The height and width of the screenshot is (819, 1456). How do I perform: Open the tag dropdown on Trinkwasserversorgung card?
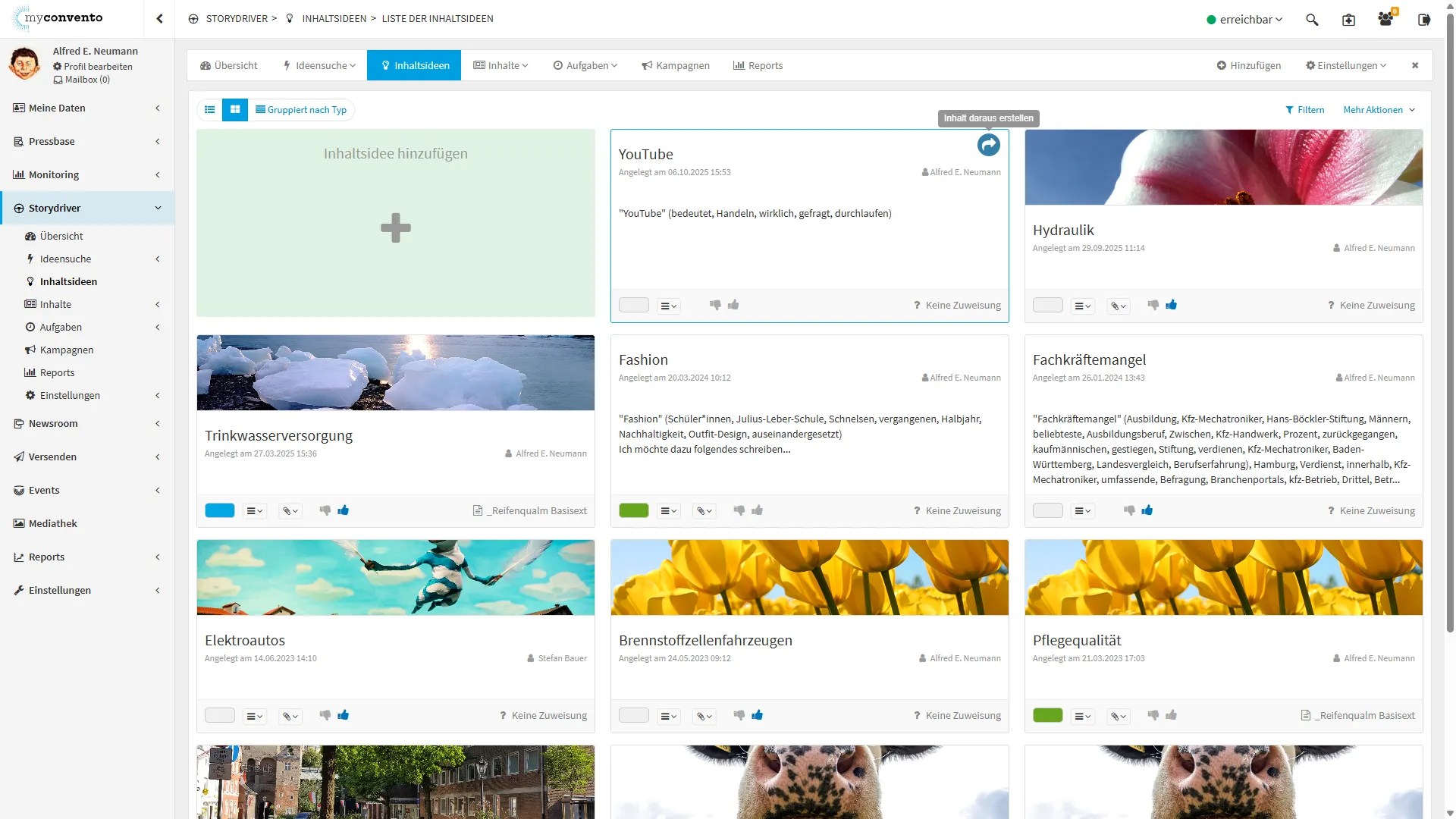pyautogui.click(x=290, y=511)
